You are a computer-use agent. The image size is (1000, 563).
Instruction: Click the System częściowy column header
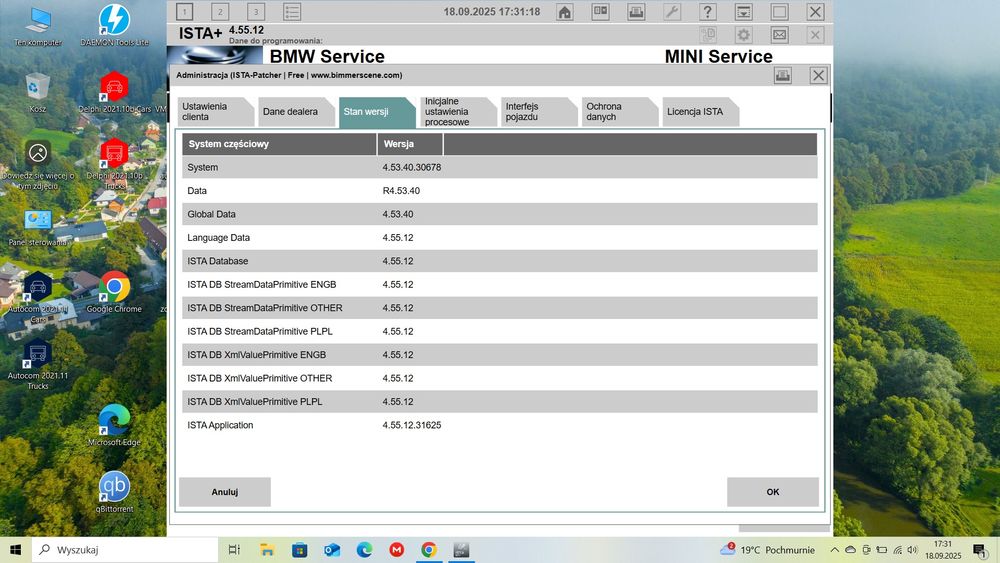[x=279, y=144]
